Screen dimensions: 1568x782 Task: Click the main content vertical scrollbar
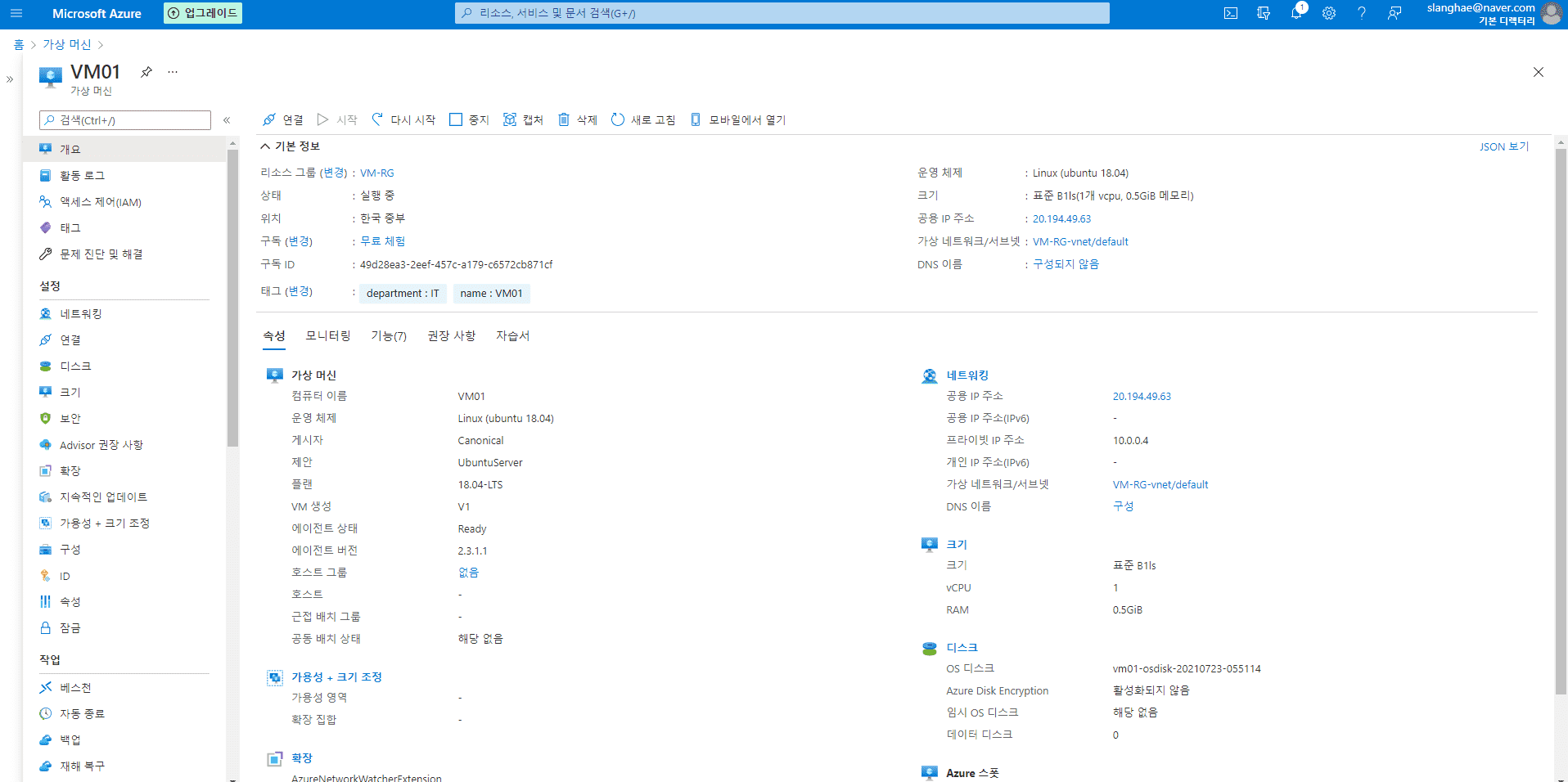1561,421
